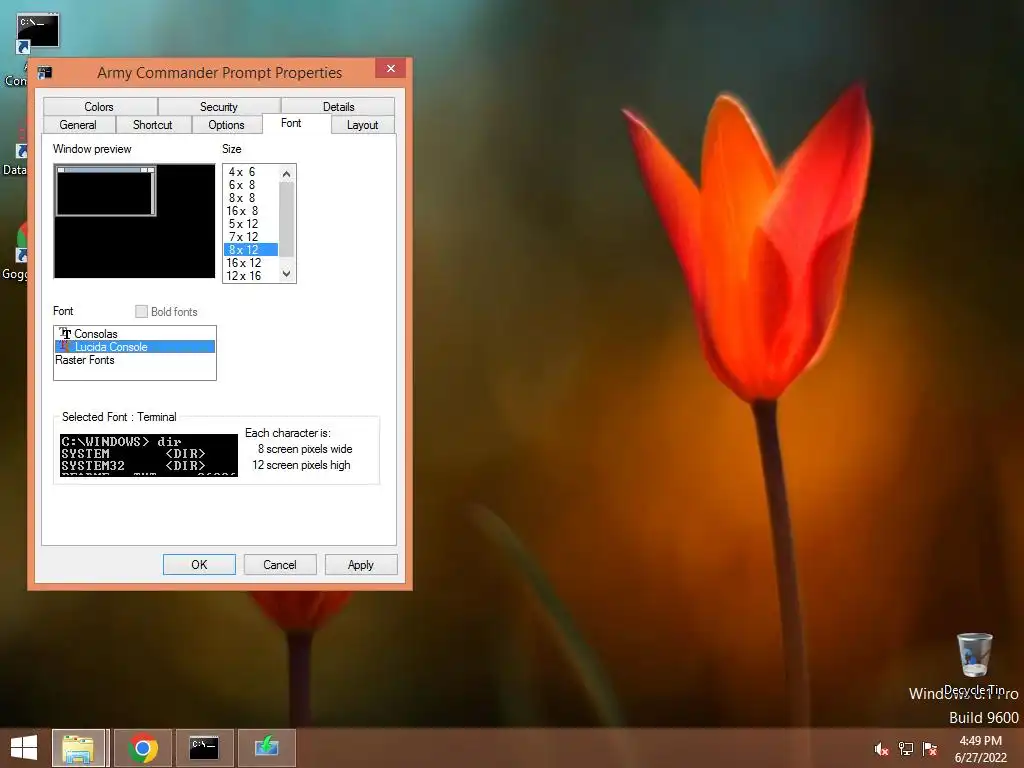Select font size 16 x 12
This screenshot has width=1024, height=768.
coord(250,263)
